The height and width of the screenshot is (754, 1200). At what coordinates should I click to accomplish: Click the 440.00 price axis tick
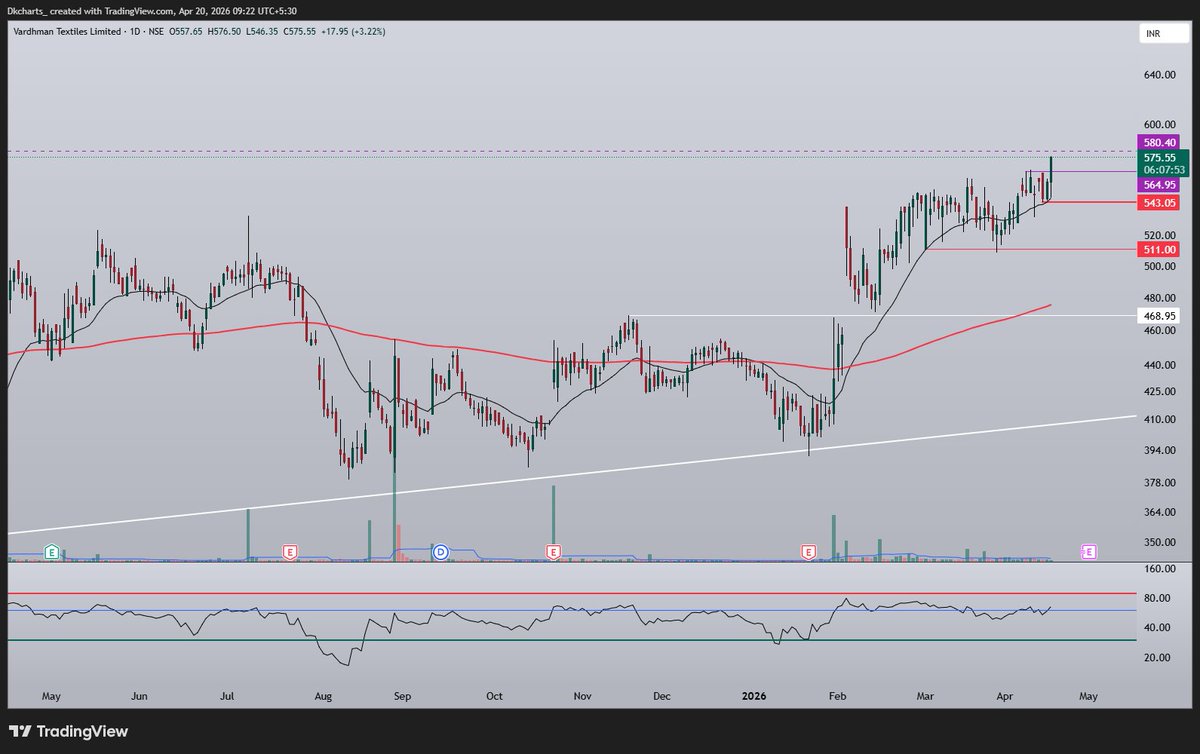1158,364
